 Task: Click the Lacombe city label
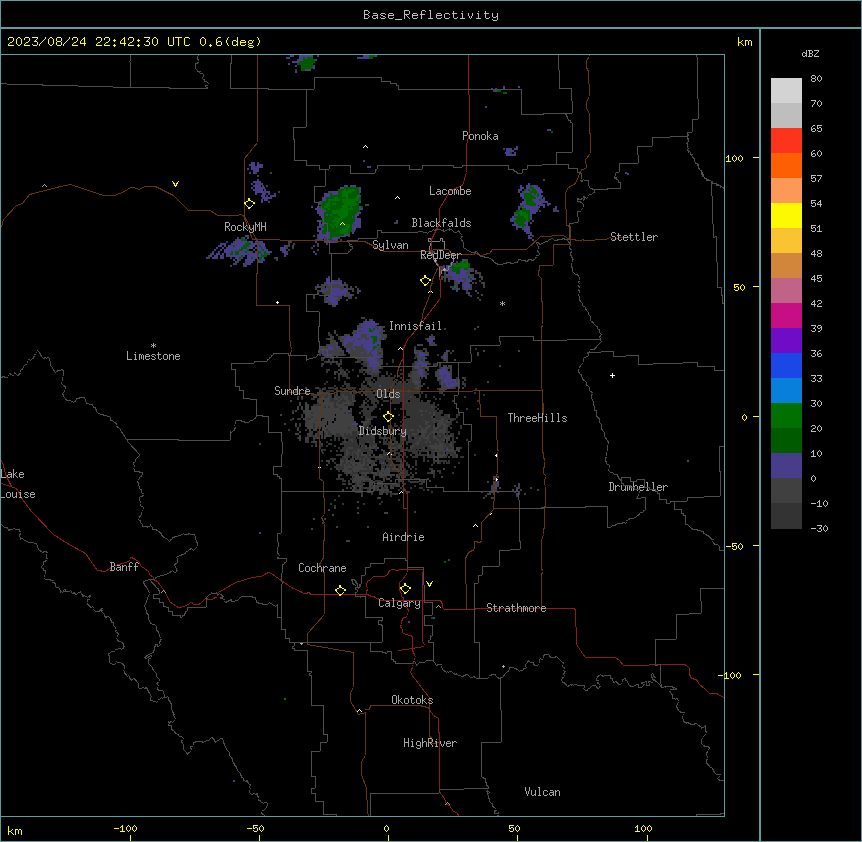point(450,191)
